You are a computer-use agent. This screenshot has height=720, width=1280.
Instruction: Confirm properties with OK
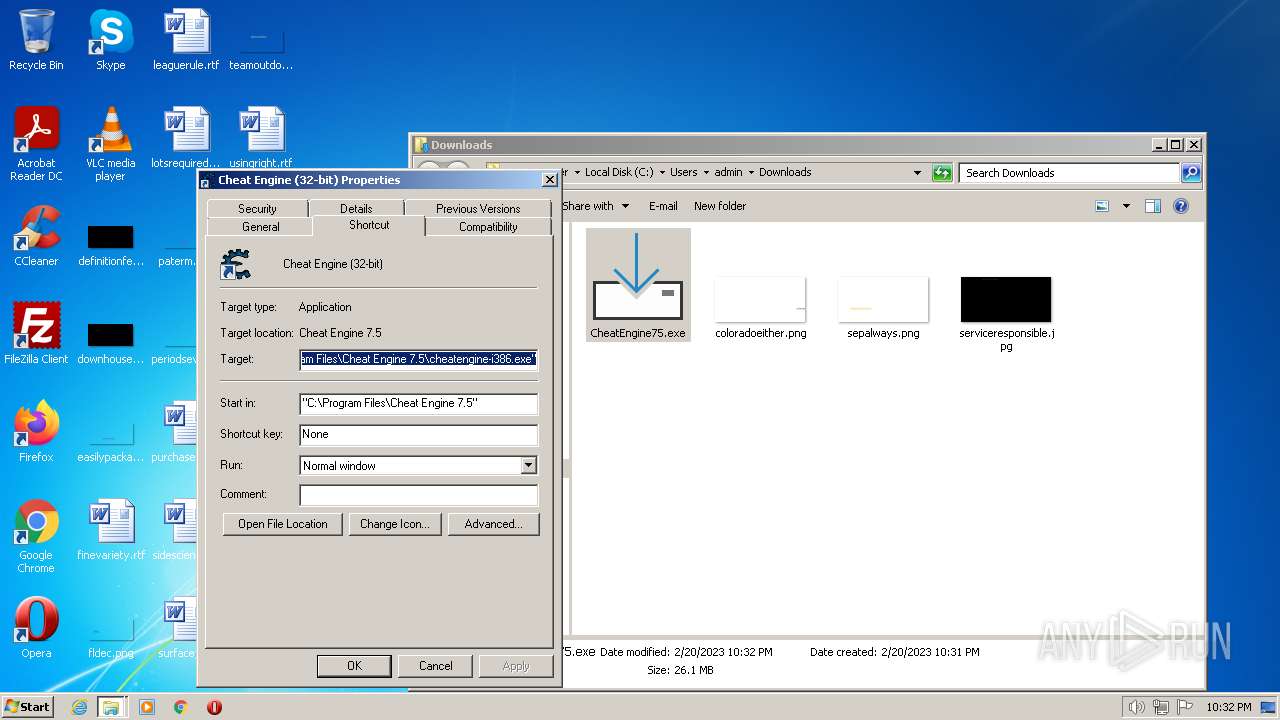point(354,666)
